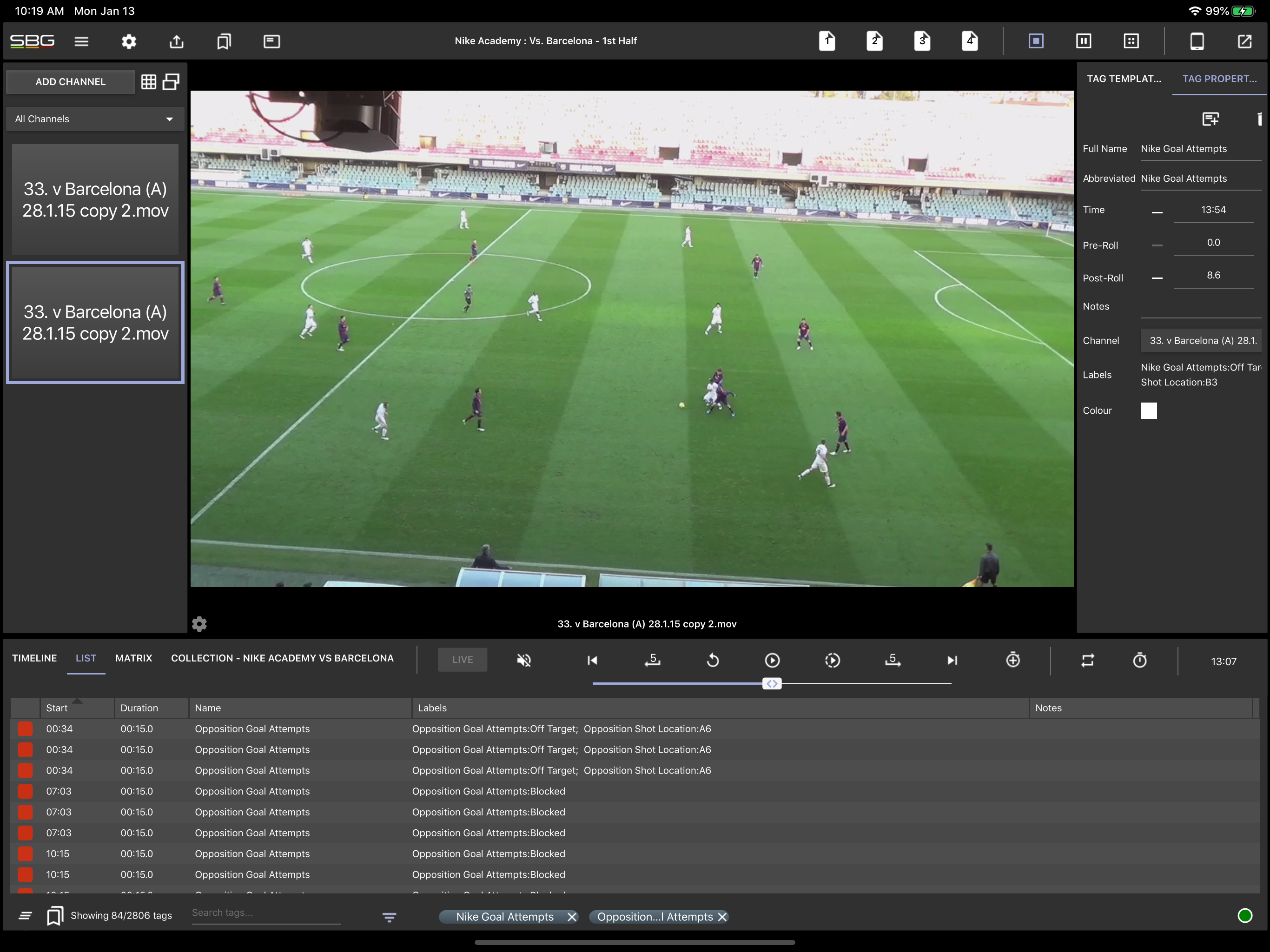The image size is (1270, 952).
Task: Expand the All Channels dropdown
Action: coord(95,119)
